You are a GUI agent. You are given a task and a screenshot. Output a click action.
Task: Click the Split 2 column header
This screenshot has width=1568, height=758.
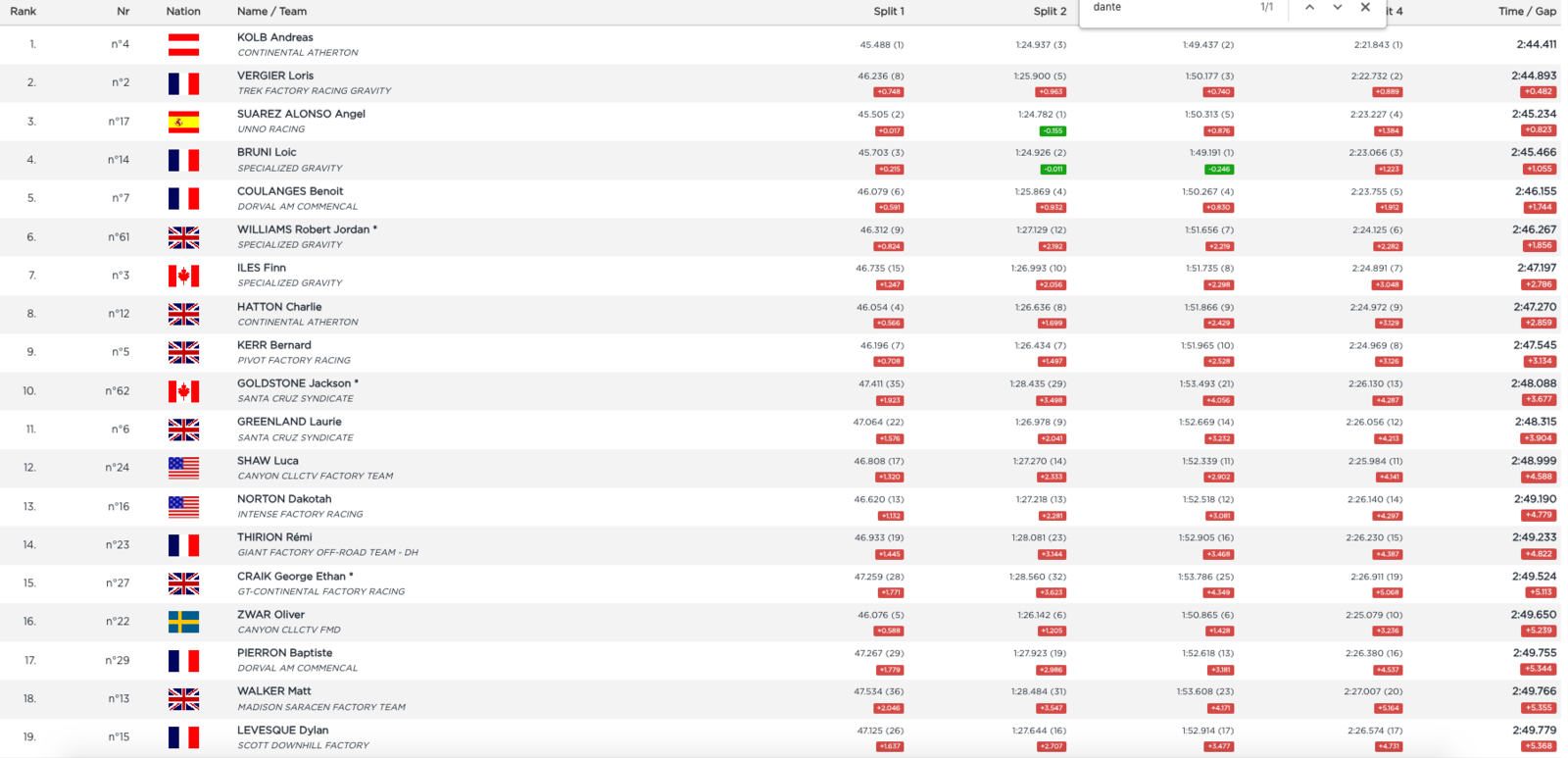pos(1049,12)
